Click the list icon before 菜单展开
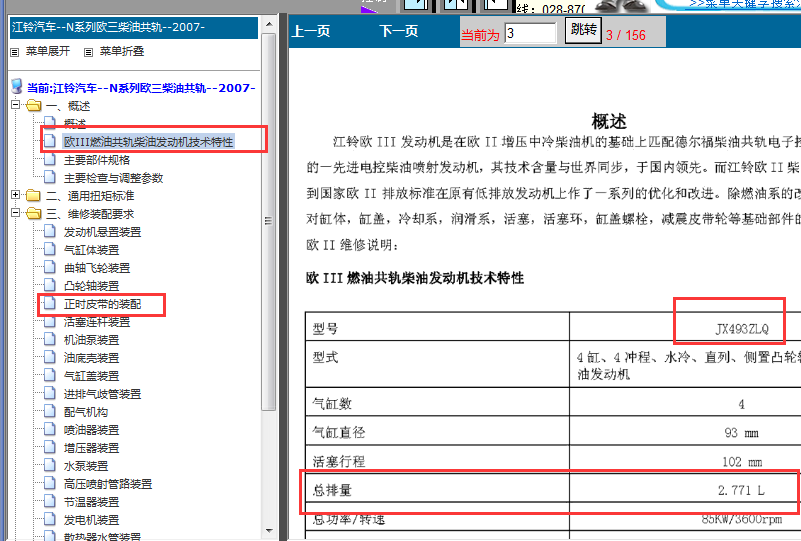Image resolution: width=801 pixels, height=541 pixels. pyautogui.click(x=15, y=52)
